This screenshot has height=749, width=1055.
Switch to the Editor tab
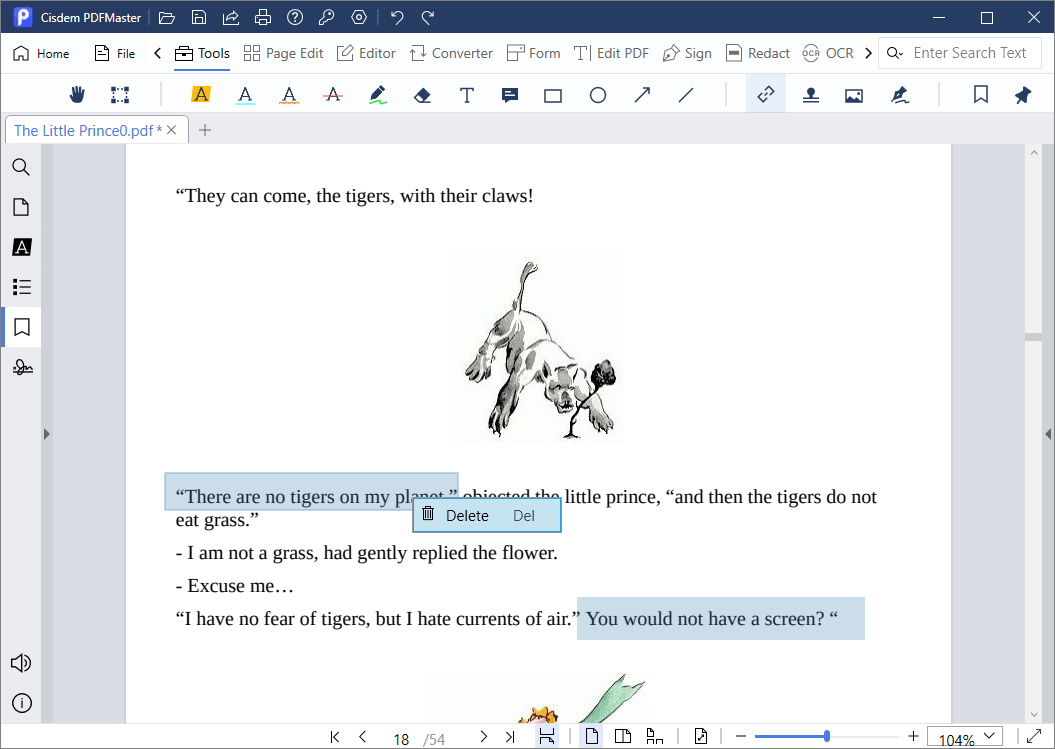(366, 53)
